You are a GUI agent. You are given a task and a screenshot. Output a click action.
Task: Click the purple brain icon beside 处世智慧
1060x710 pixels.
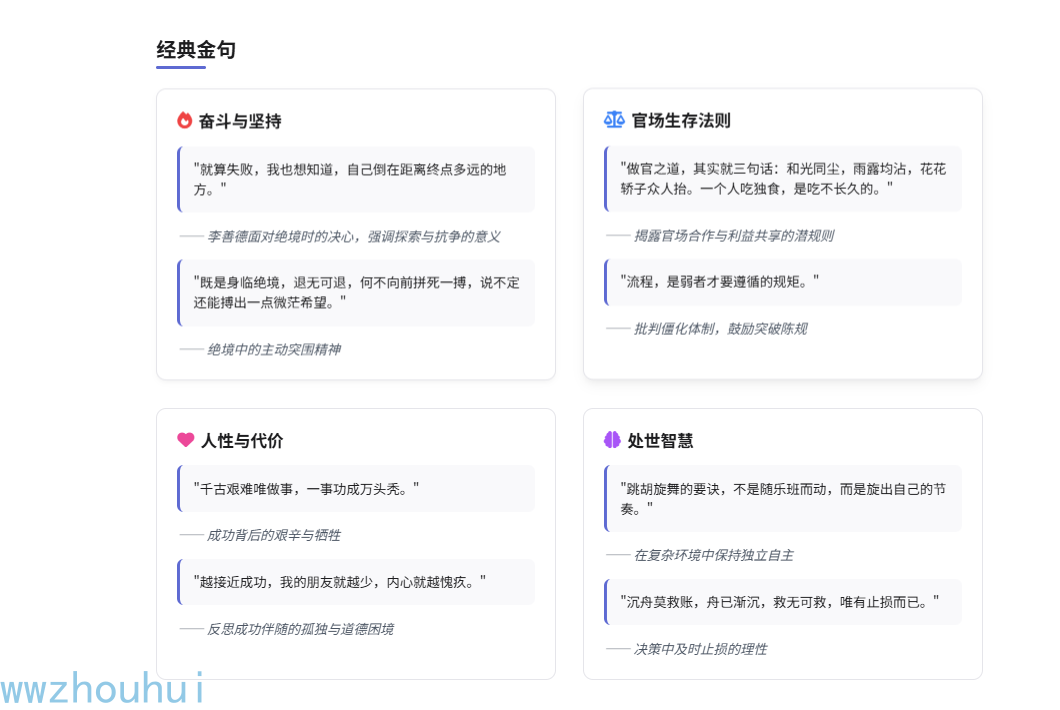pyautogui.click(x=612, y=440)
